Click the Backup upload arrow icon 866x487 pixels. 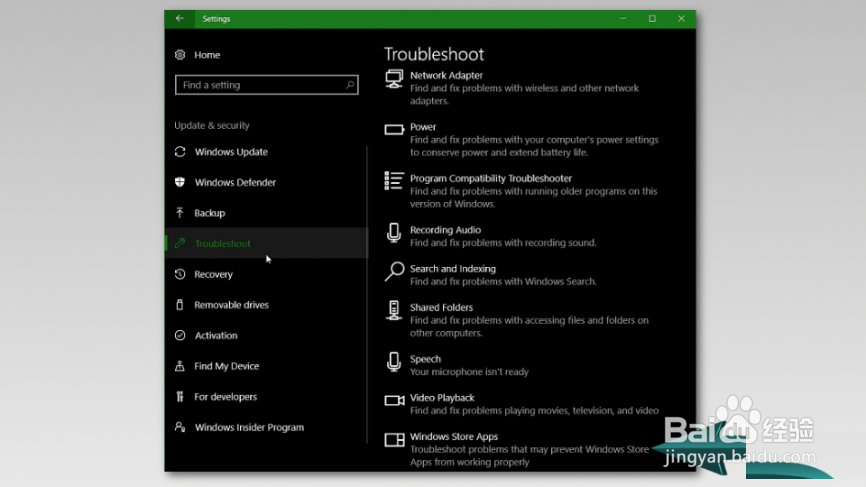click(x=180, y=213)
